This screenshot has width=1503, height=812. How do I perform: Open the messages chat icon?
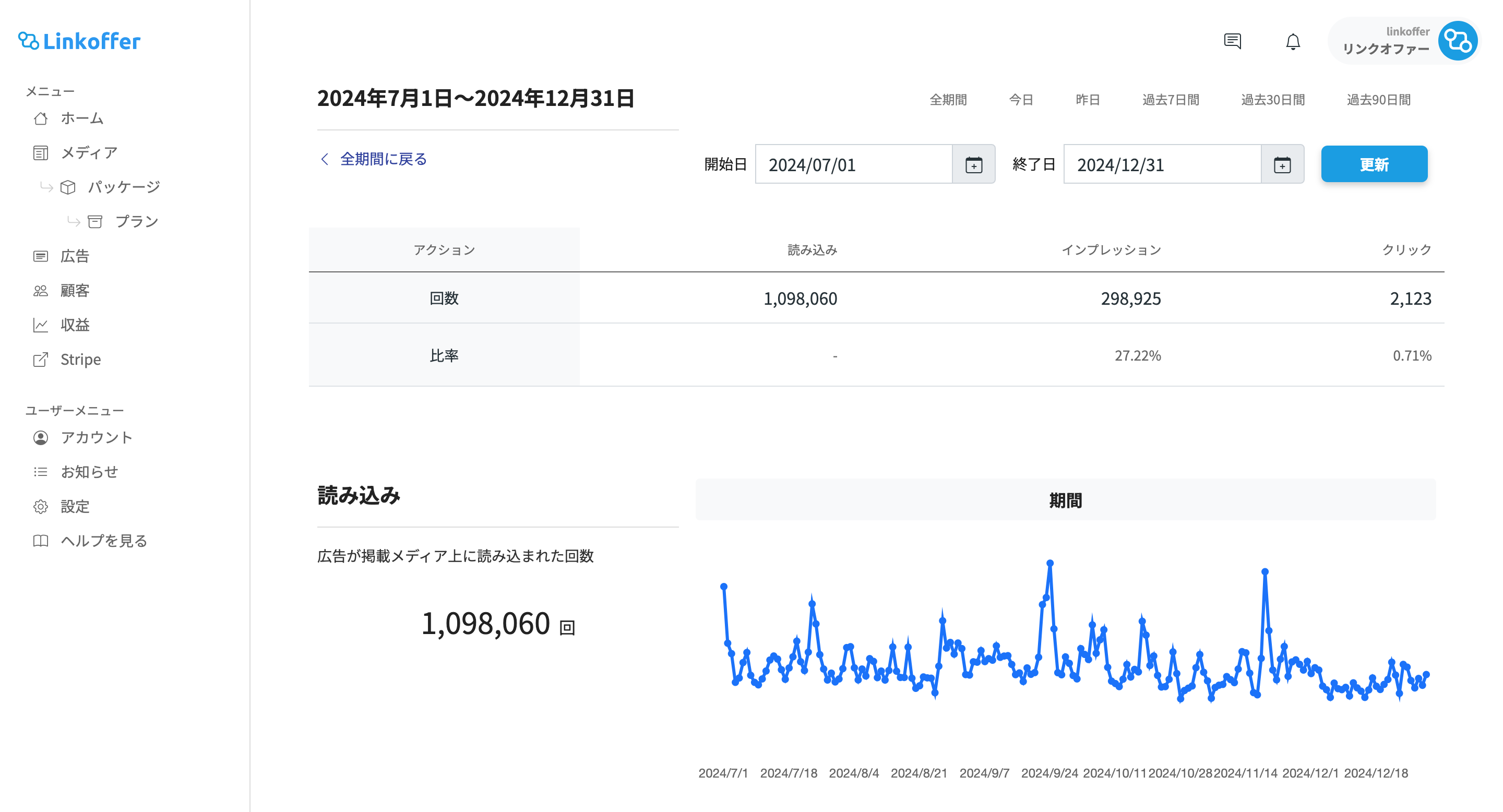click(x=1232, y=41)
